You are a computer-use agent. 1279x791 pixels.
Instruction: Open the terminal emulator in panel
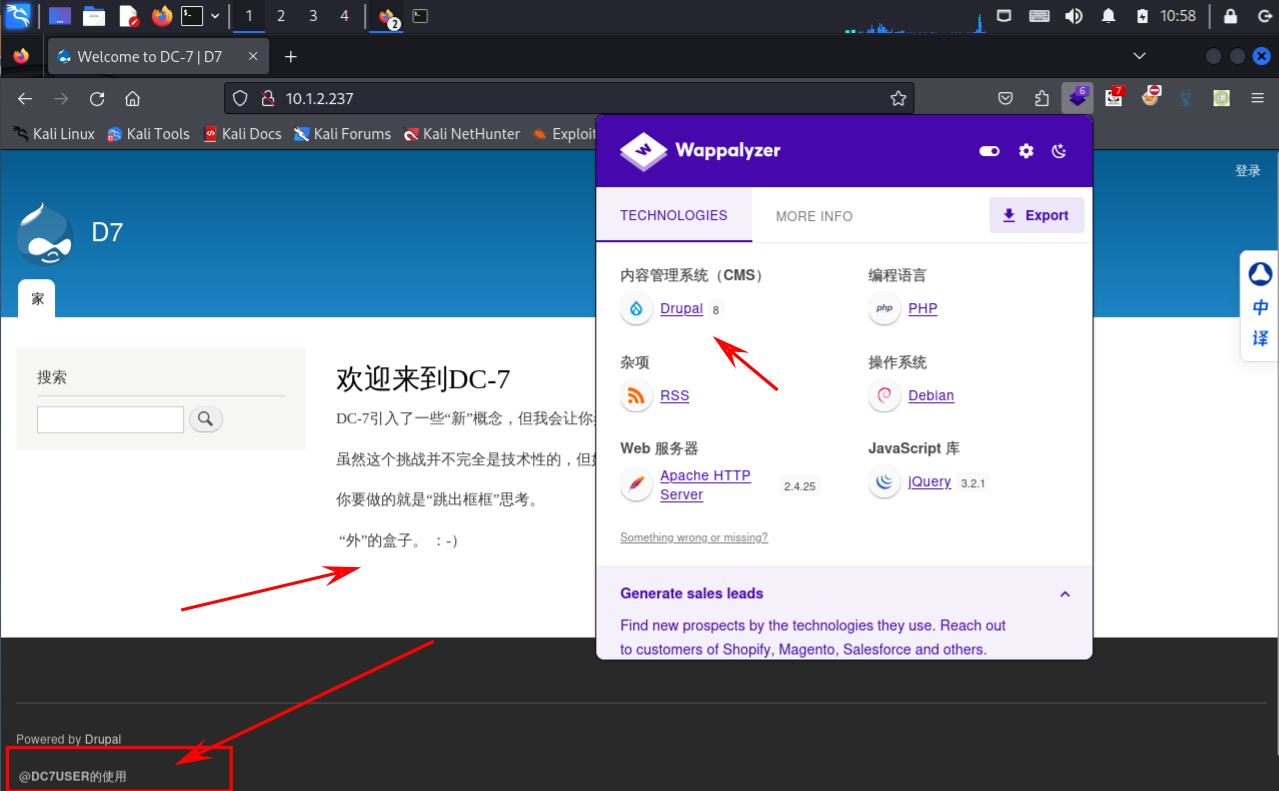[192, 16]
